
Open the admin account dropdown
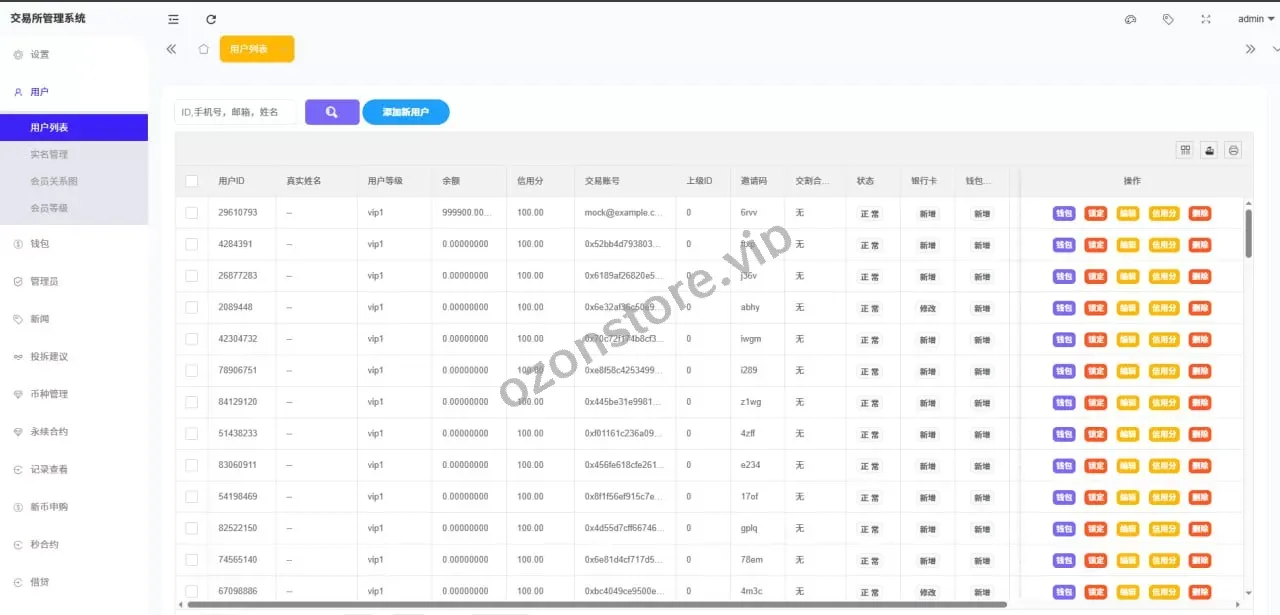[1256, 19]
